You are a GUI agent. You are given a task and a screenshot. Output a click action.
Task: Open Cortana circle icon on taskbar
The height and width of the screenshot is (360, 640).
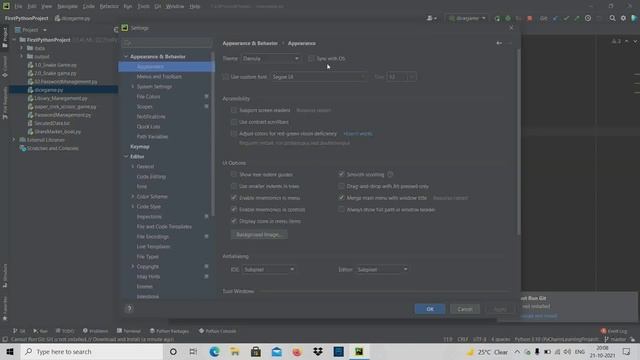173,351
